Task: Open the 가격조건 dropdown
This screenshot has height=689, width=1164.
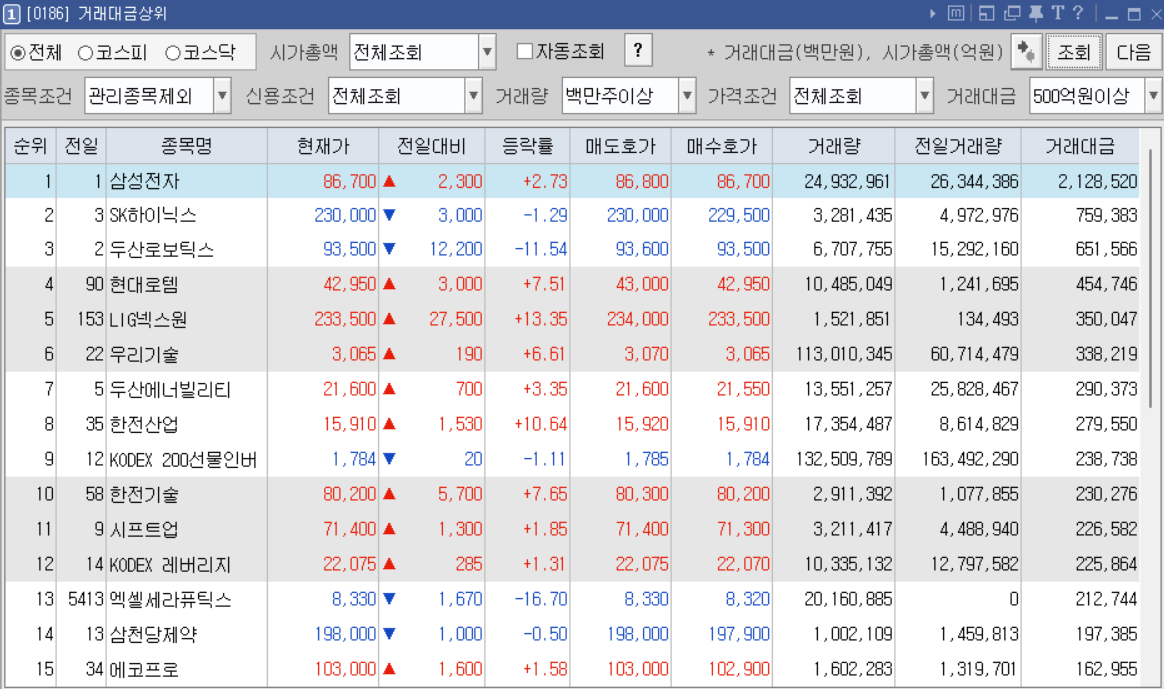Action: 861,96
